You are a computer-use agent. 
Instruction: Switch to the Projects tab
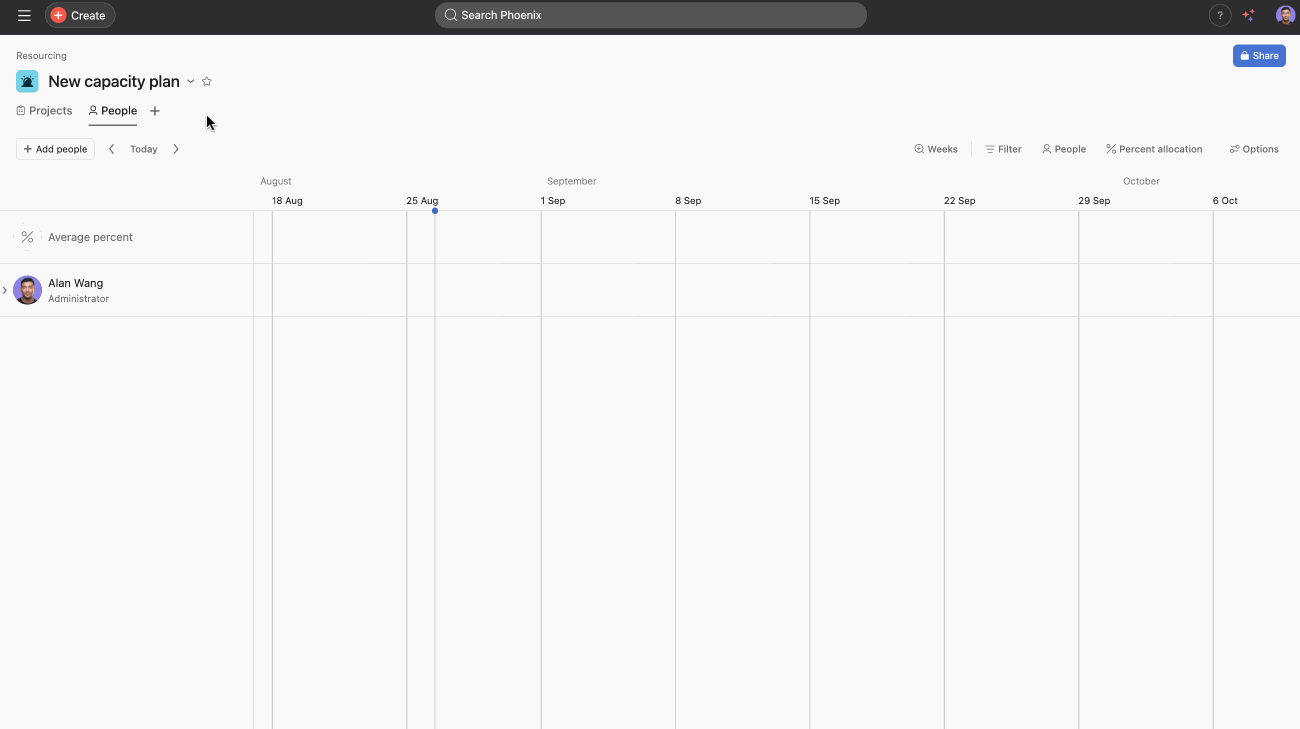point(45,111)
